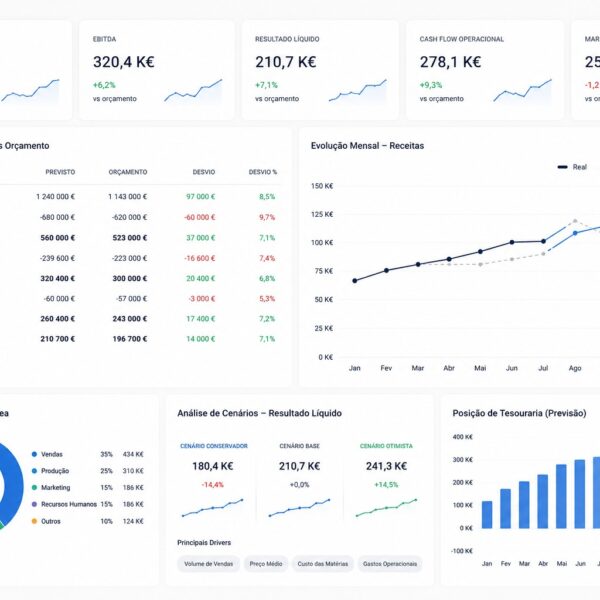This screenshot has height=600, width=600.
Task: Click the Jun bar in treasury chart
Action: [x=580, y=494]
